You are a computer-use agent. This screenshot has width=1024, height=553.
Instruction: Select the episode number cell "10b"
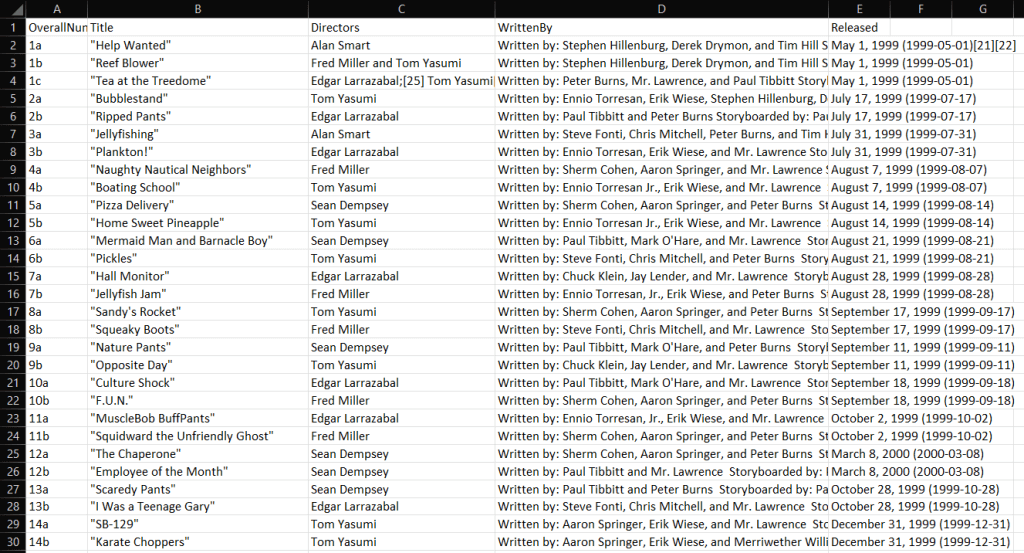(56, 400)
